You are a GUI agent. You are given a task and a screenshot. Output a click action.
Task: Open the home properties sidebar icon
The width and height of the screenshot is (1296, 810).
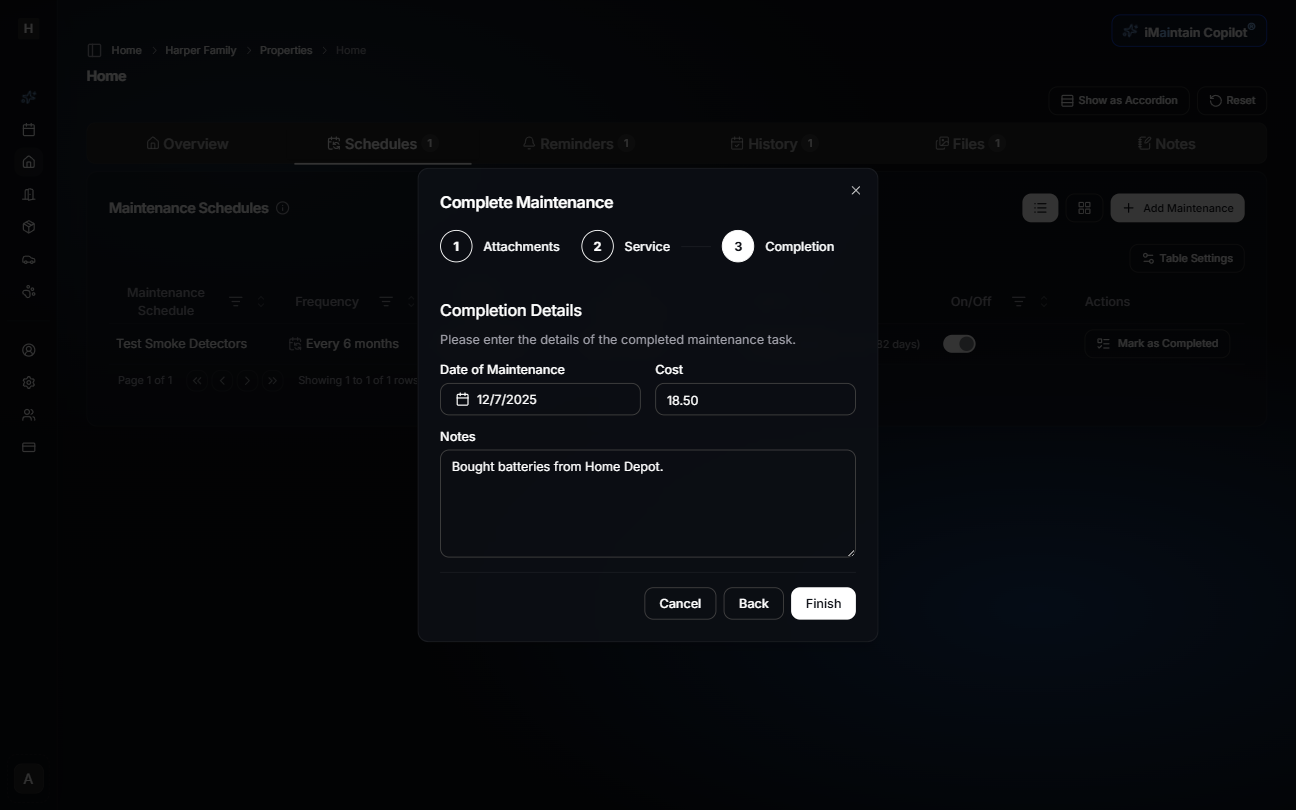click(x=28, y=161)
